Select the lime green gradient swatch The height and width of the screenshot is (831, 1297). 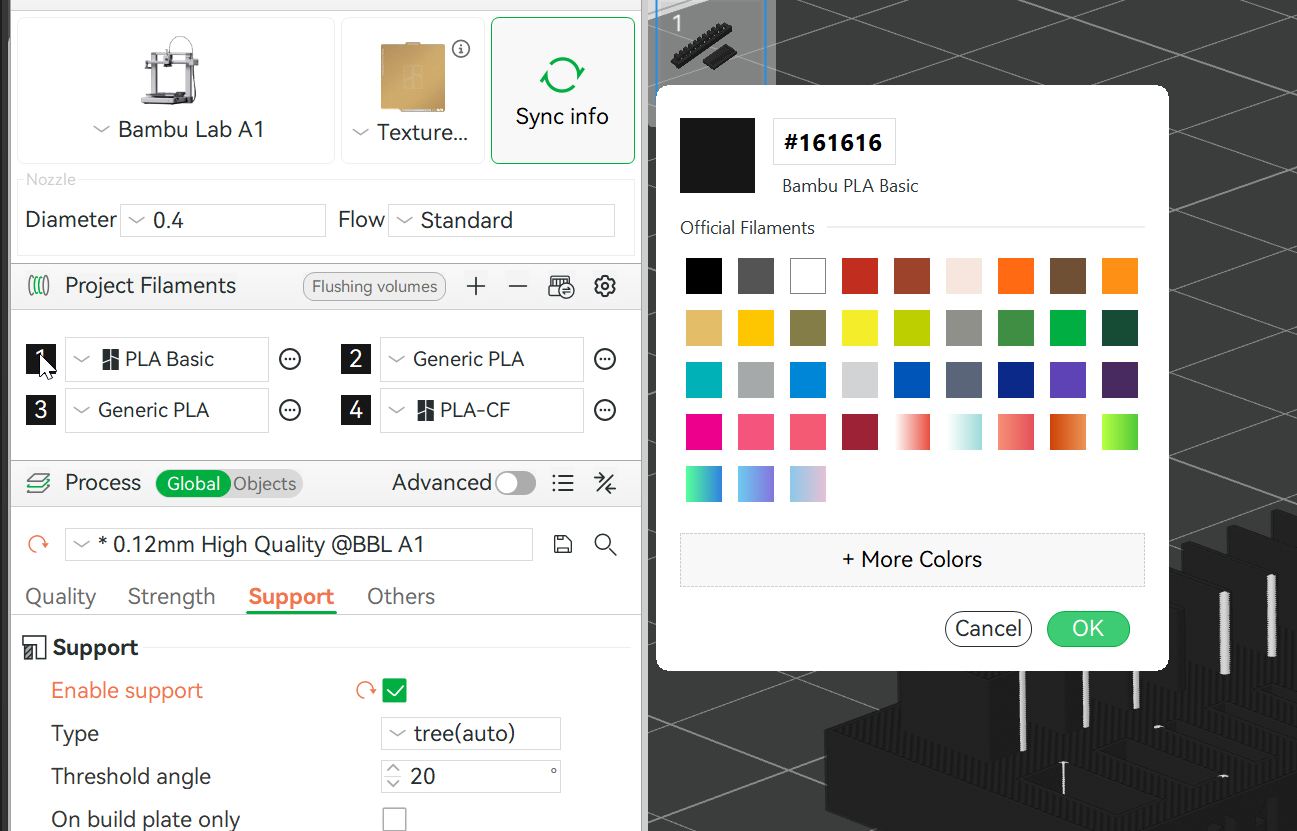pos(1120,432)
